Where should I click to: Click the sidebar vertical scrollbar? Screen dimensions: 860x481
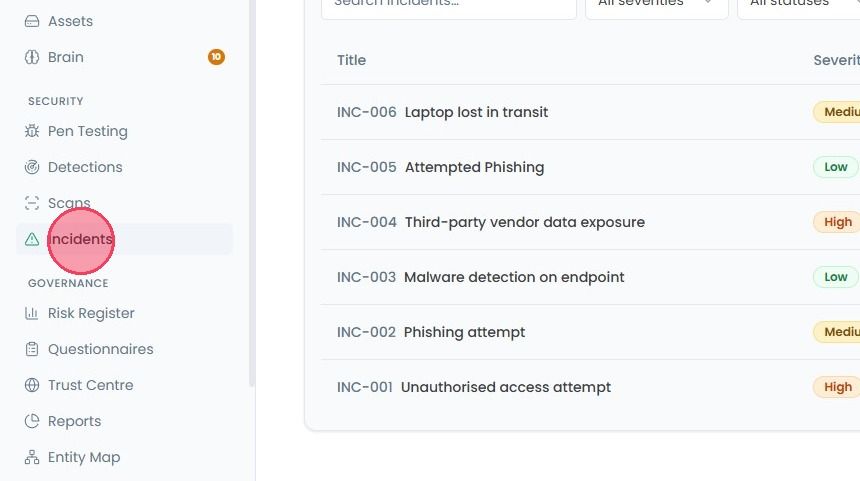click(x=252, y=192)
